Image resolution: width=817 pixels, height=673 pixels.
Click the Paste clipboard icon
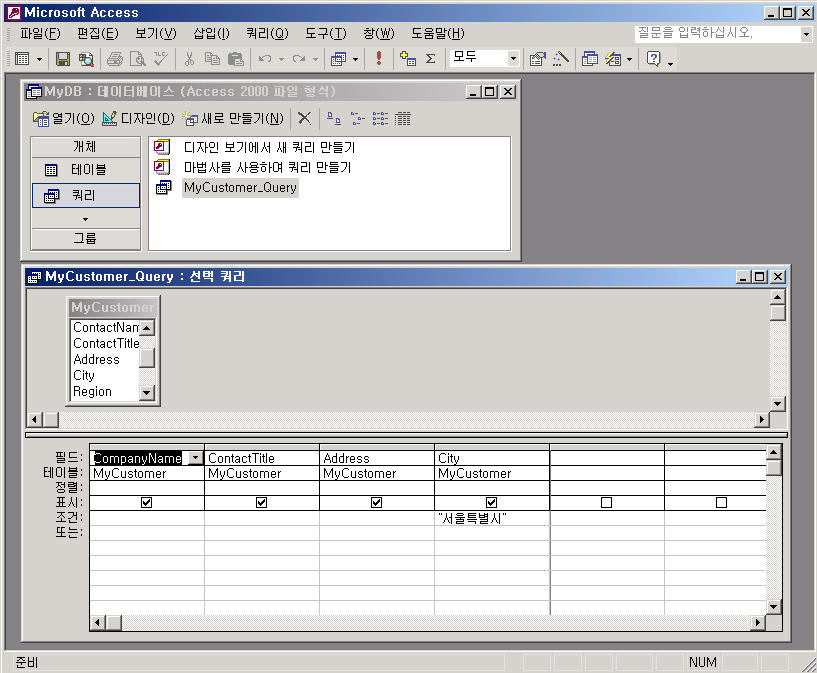(x=236, y=59)
